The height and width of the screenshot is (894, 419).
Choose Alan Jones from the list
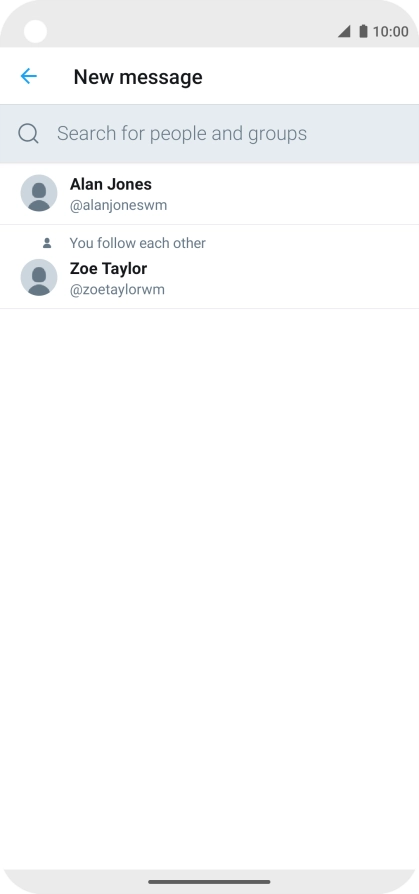coord(209,194)
